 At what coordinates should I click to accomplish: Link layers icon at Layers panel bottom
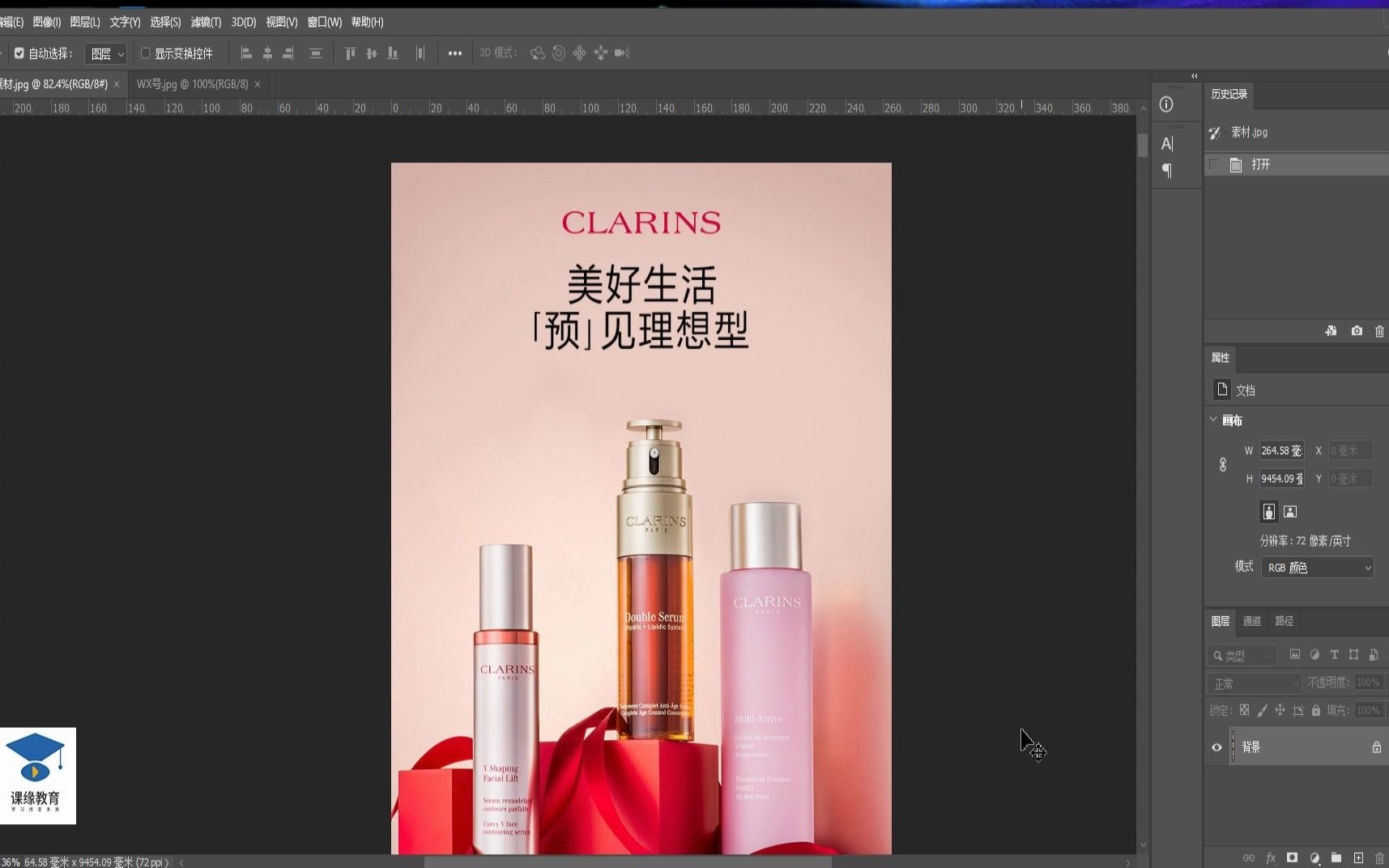(x=1249, y=857)
